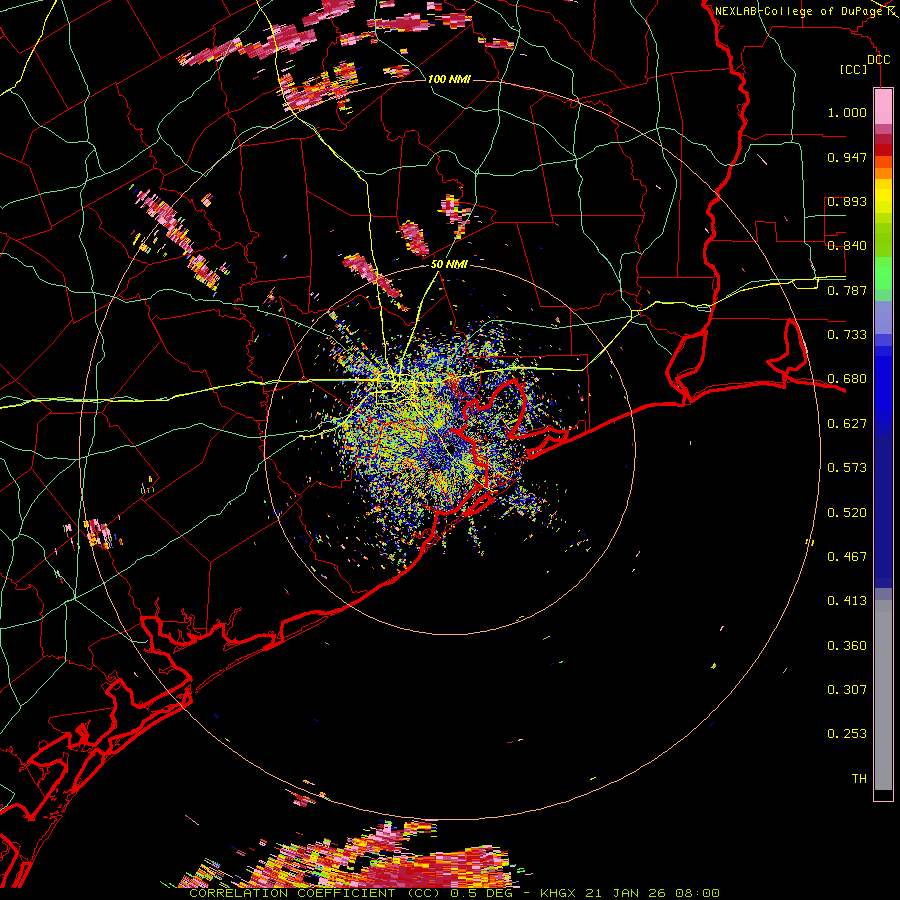
Task: Click the 0.947 color scale value
Action: (x=847, y=157)
